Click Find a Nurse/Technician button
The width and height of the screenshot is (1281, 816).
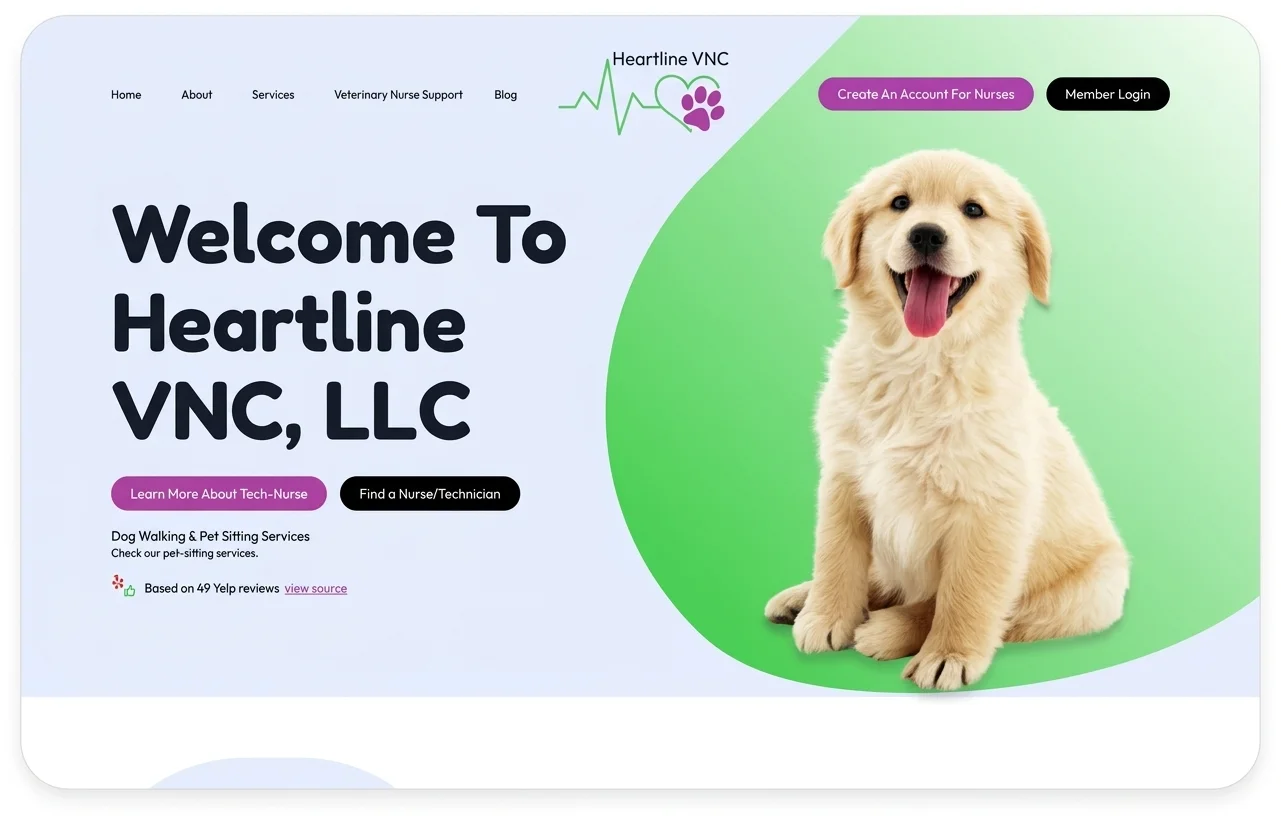(x=430, y=493)
